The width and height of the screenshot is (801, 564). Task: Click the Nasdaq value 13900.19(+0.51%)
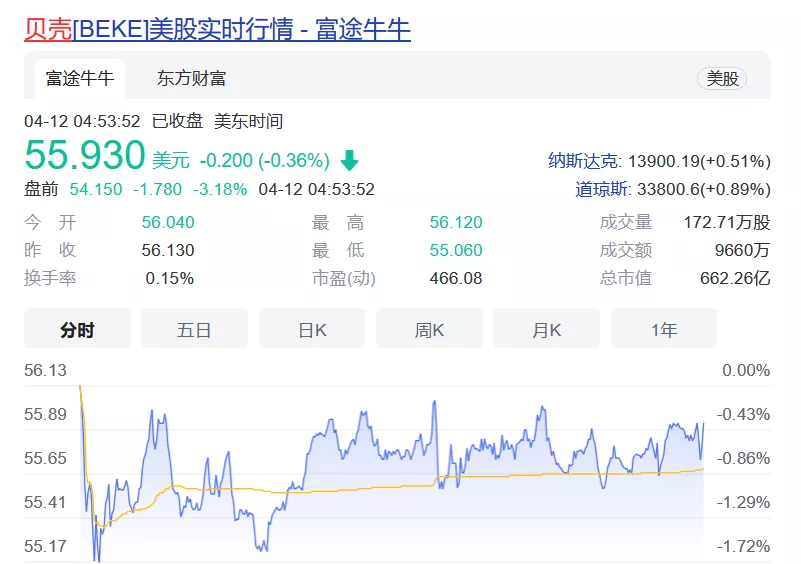[699, 161]
